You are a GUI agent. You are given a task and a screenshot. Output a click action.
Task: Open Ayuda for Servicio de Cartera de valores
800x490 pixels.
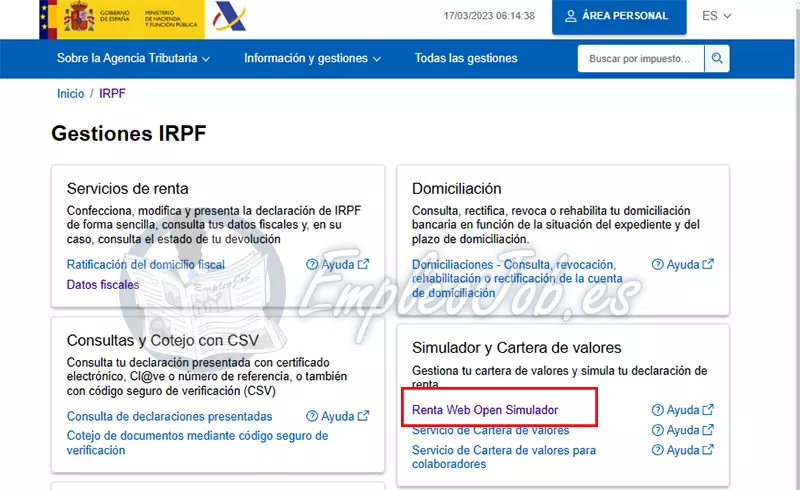(x=683, y=430)
